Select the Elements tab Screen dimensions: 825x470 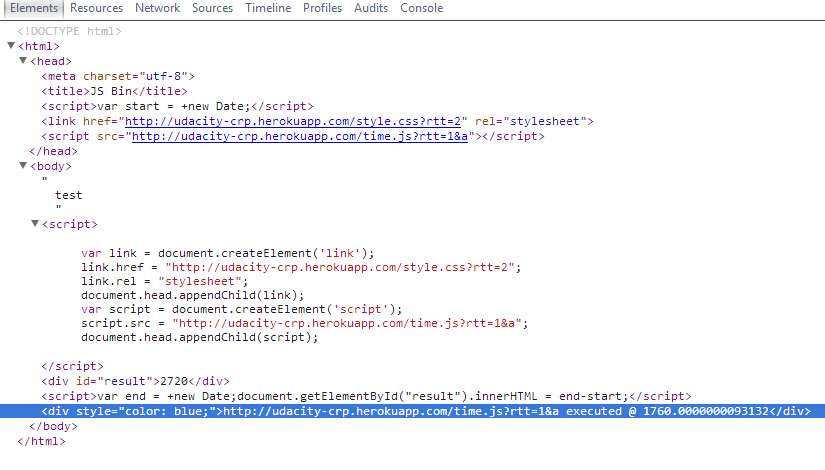click(34, 8)
